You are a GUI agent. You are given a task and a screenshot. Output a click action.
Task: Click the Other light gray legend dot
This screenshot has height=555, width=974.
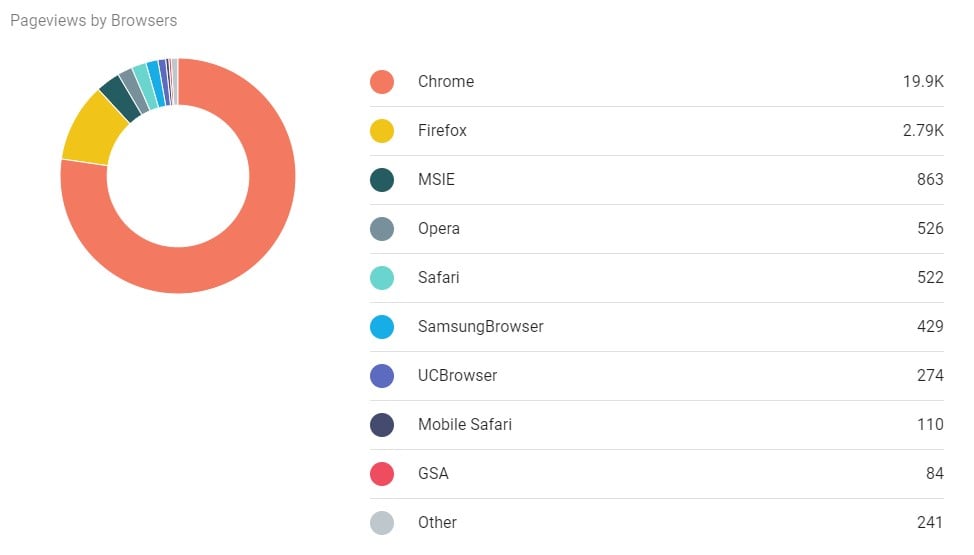[382, 523]
